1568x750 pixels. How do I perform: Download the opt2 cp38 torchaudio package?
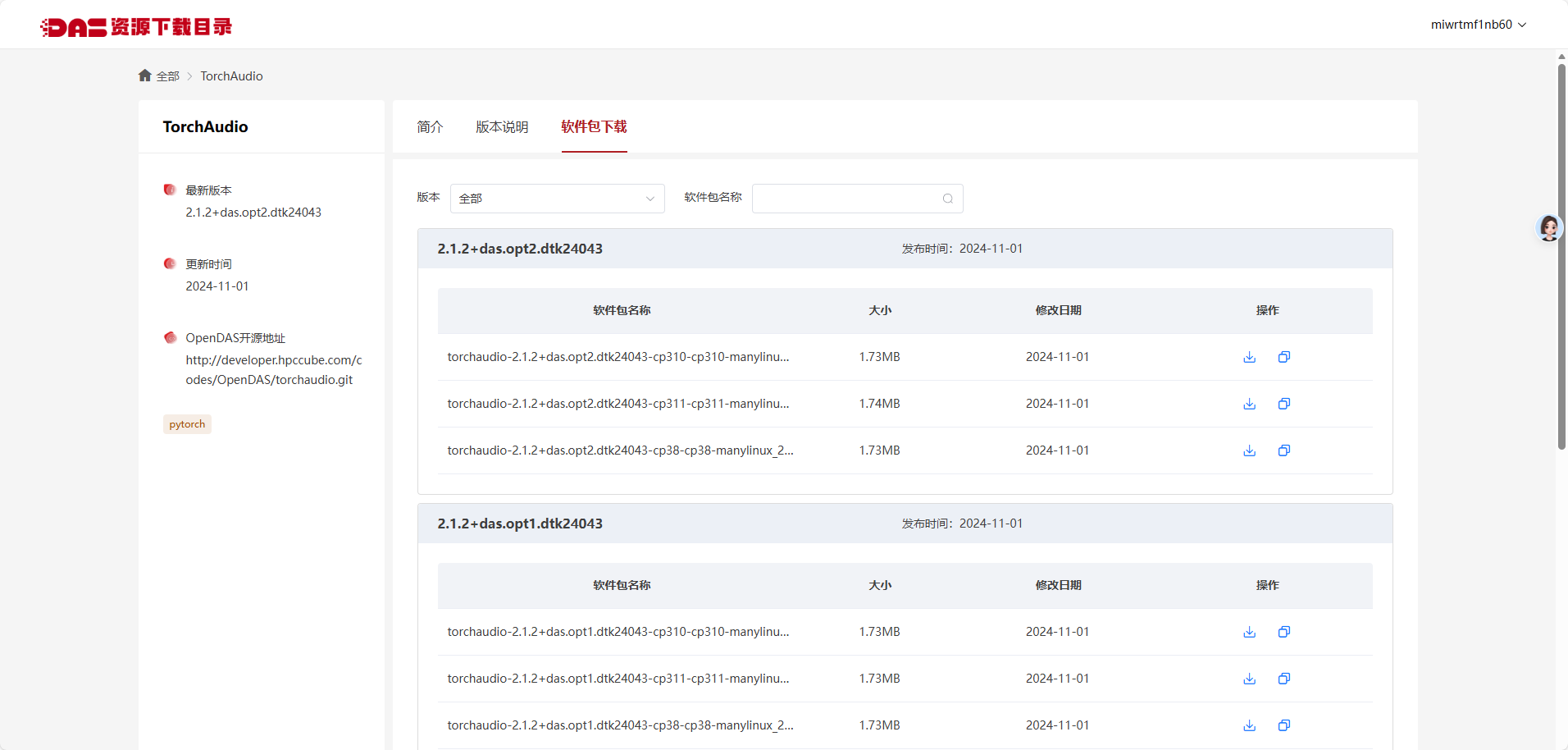1249,450
